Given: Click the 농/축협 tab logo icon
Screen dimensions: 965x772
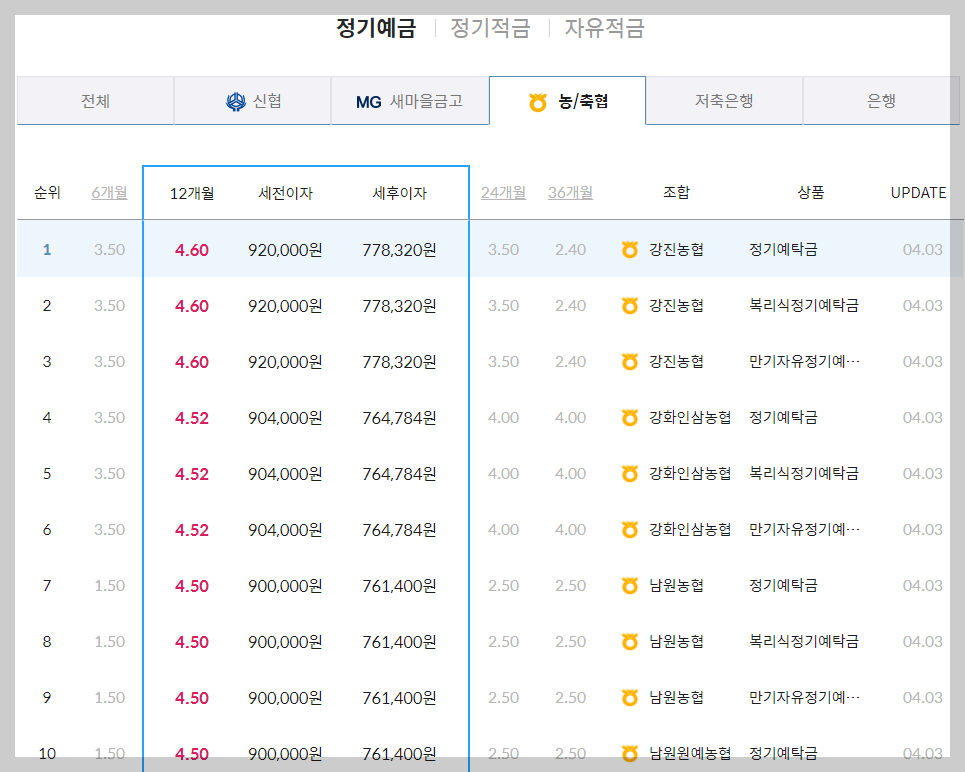Looking at the screenshot, I should [x=538, y=102].
